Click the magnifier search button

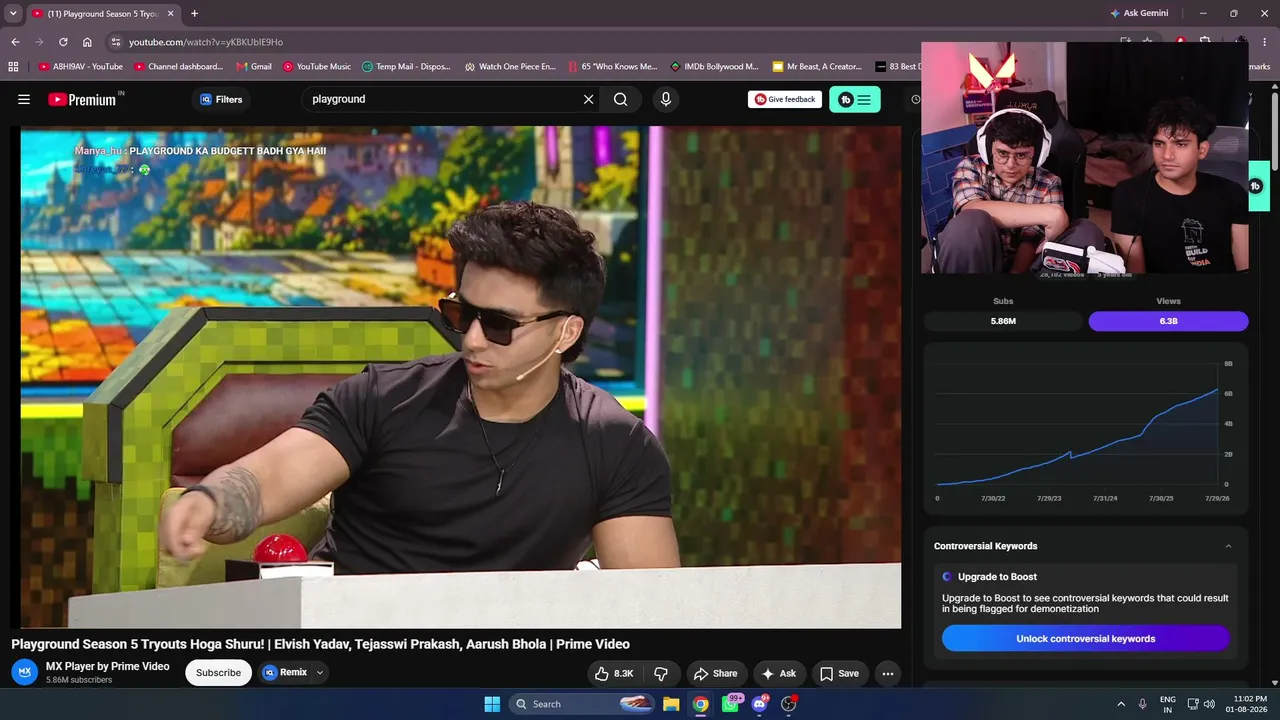621,99
